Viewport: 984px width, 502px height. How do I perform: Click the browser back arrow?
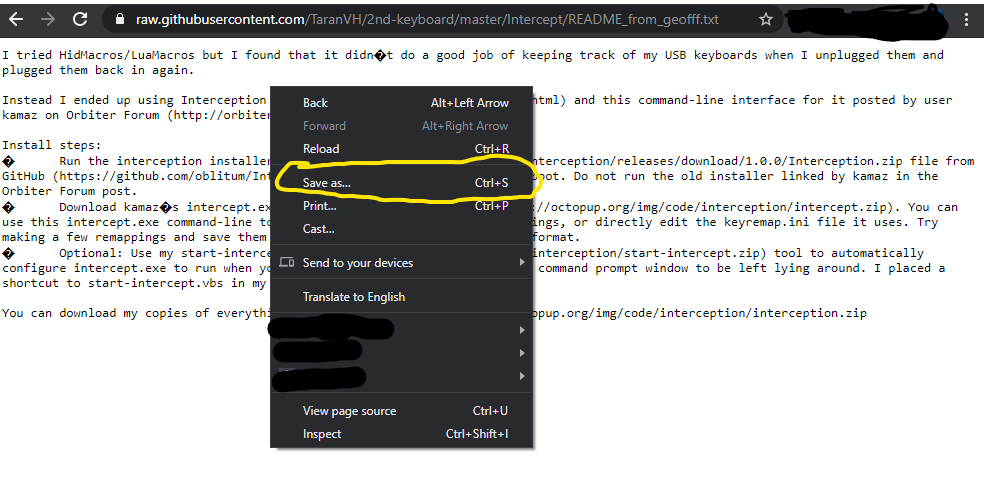tap(17, 19)
